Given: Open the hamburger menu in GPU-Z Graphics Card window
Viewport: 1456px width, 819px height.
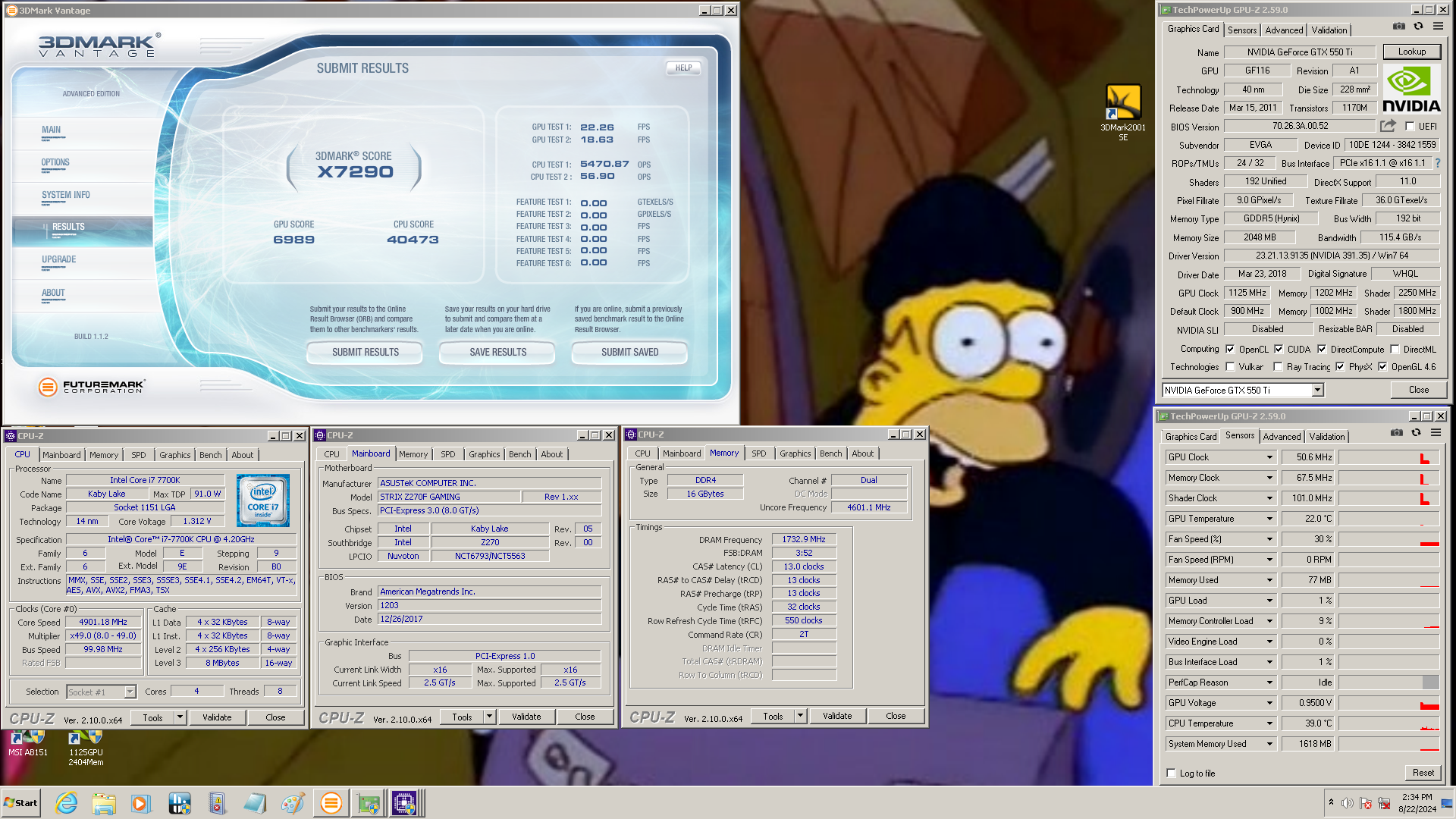Looking at the screenshot, I should pos(1438,27).
